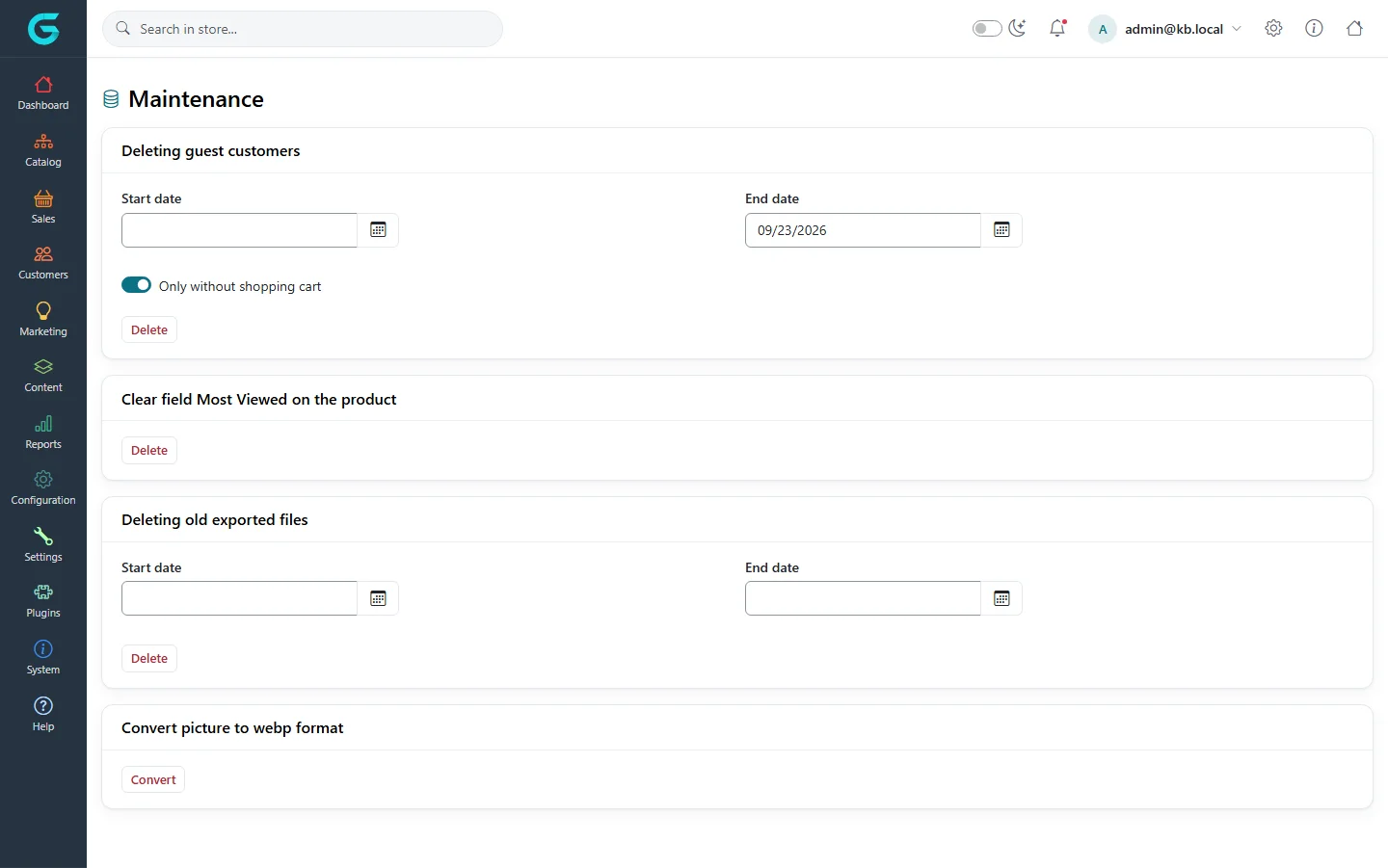Screen dimensions: 1388x868
Task: Open the Sales sidebar menu
Action: (43, 207)
